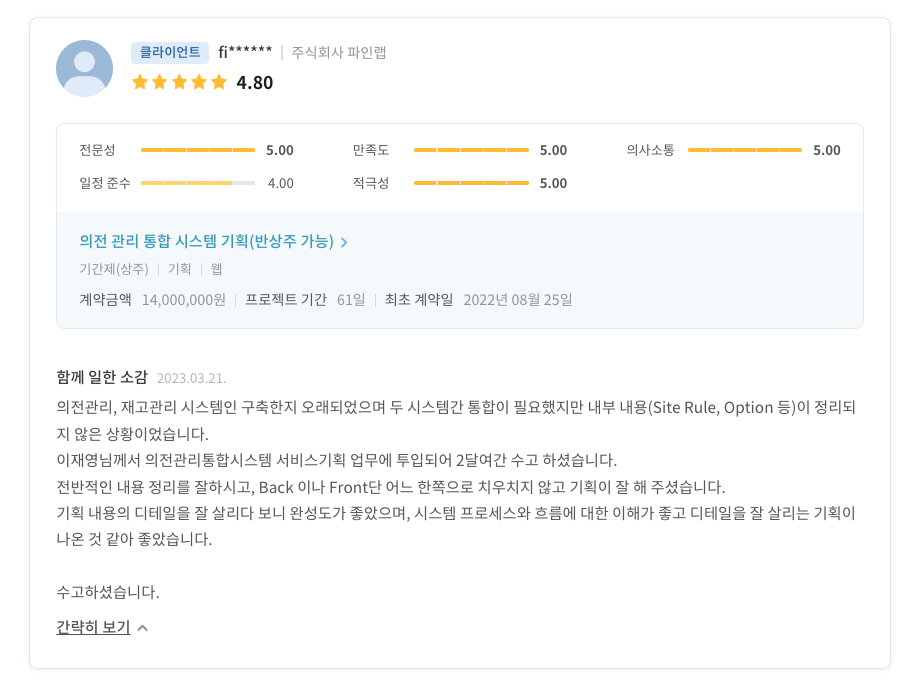921x684 pixels.
Task: Open the 의전 관리 통합 시스템 기획 project link
Action: [206, 241]
